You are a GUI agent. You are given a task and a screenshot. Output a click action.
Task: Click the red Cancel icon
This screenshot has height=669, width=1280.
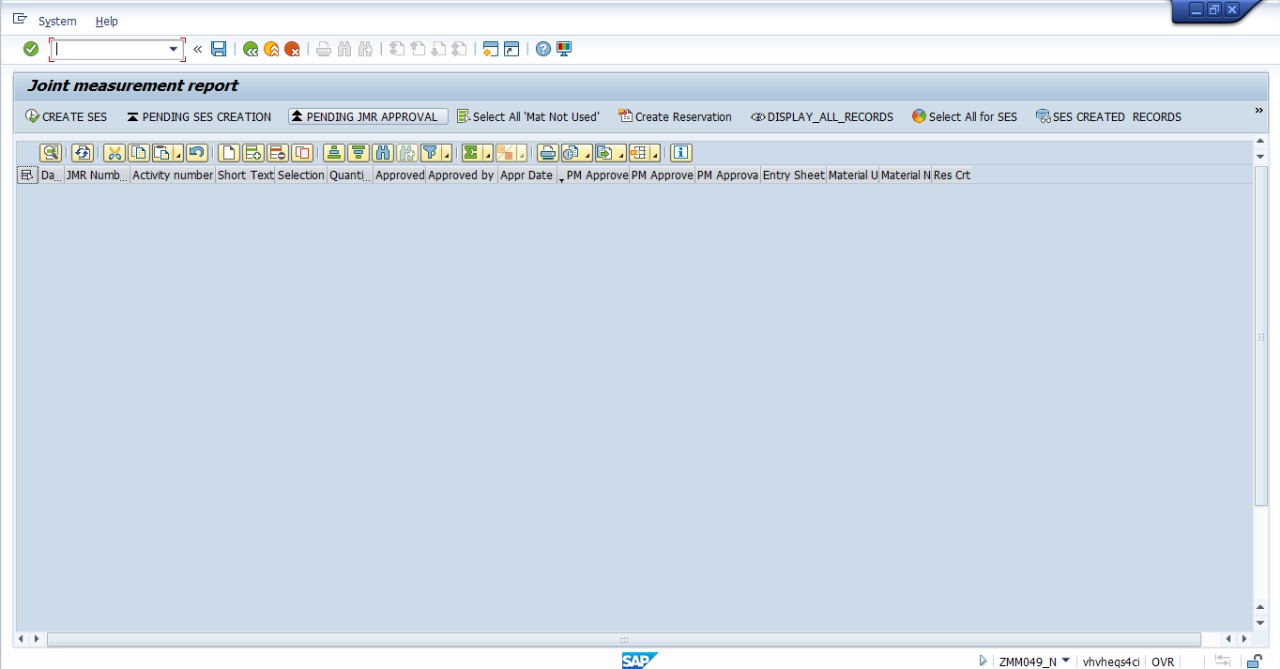(x=292, y=49)
